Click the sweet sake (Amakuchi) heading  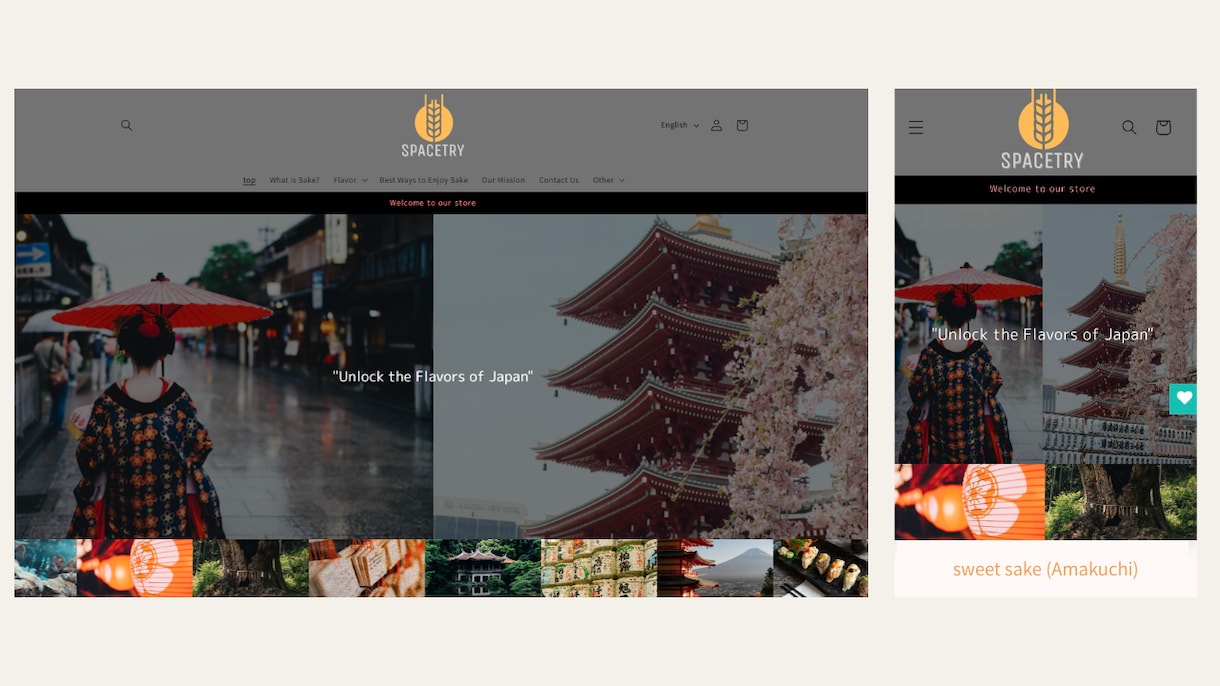1045,569
